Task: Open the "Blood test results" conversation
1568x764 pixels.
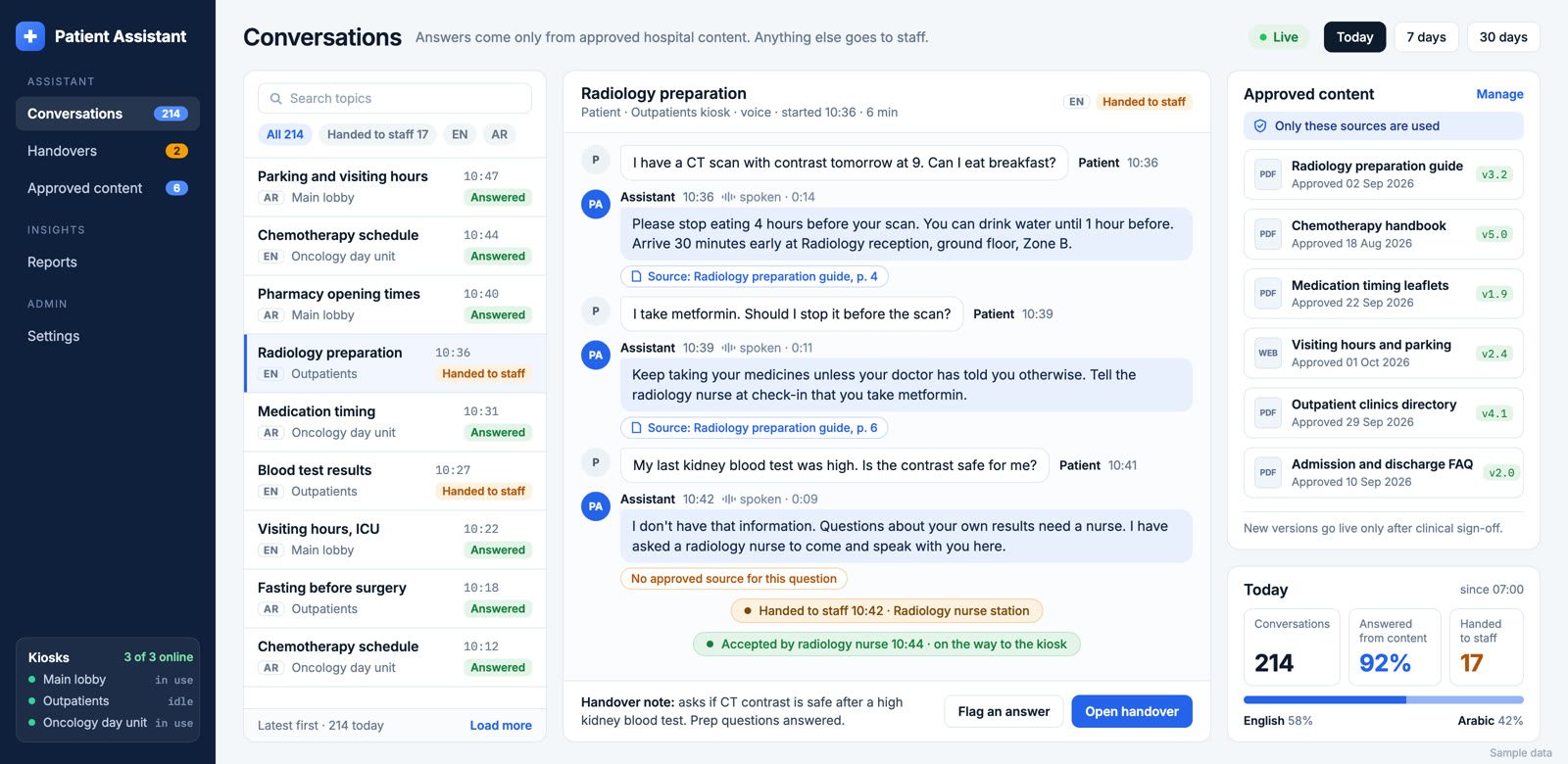Action: pyautogui.click(x=395, y=481)
